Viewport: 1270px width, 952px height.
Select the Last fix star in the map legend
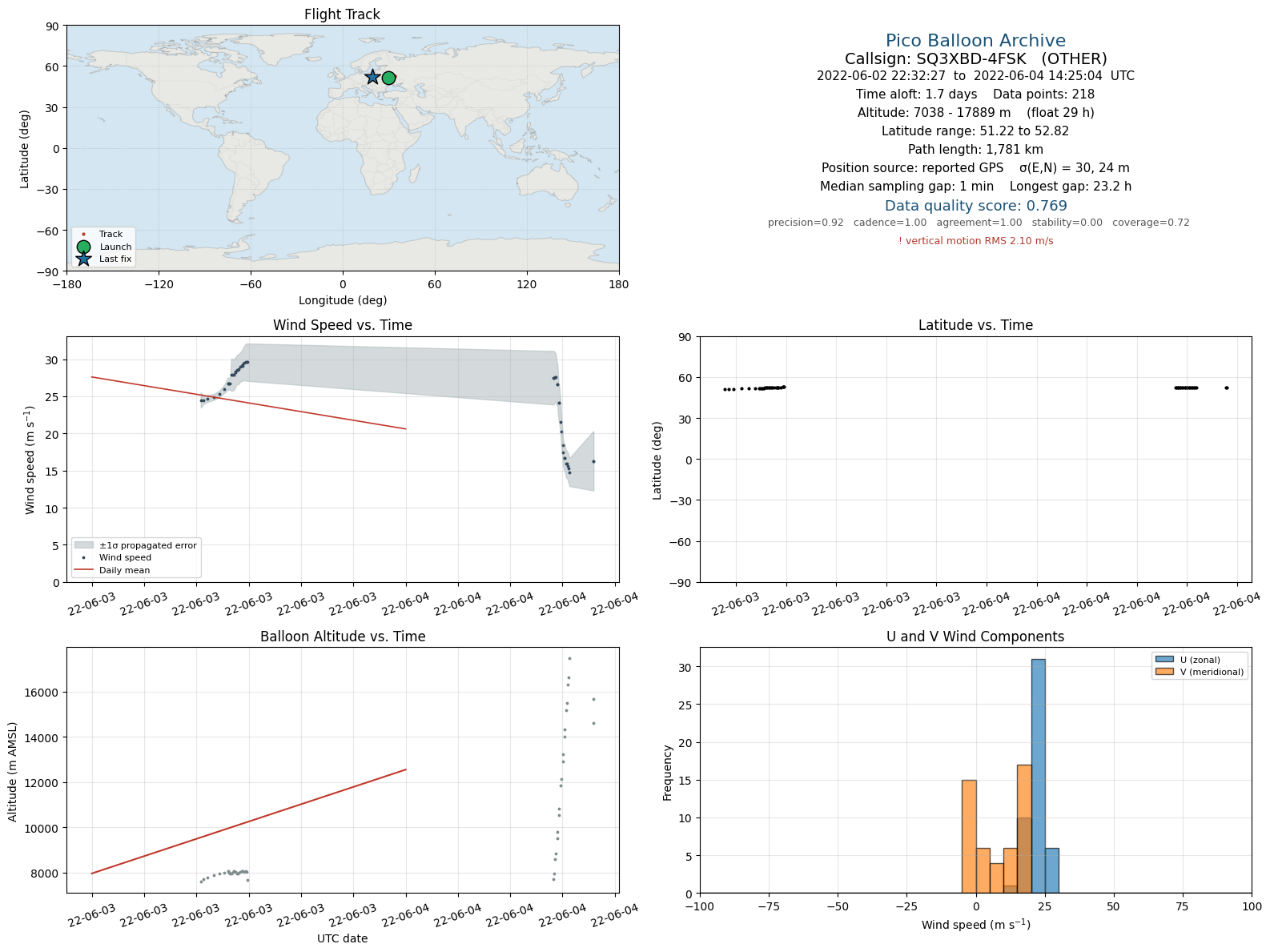tap(83, 259)
